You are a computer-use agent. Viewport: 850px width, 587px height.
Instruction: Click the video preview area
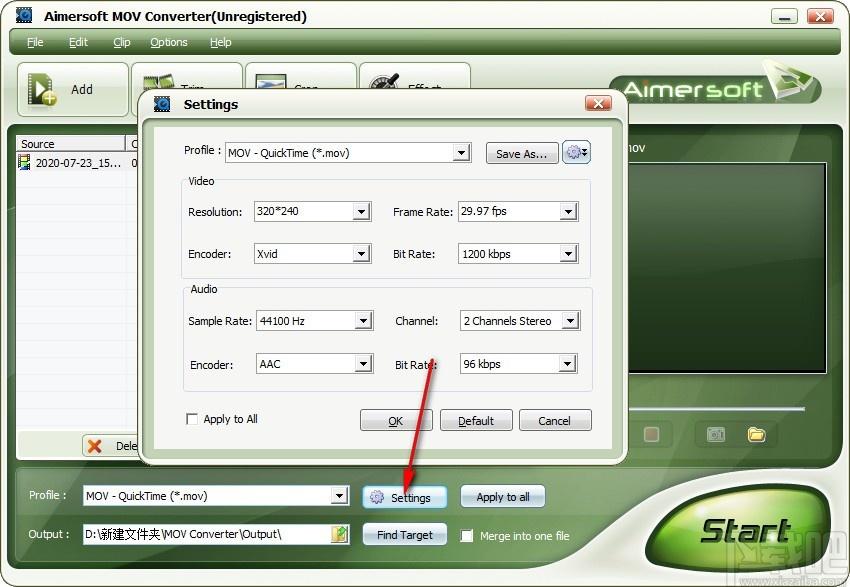click(x=727, y=268)
